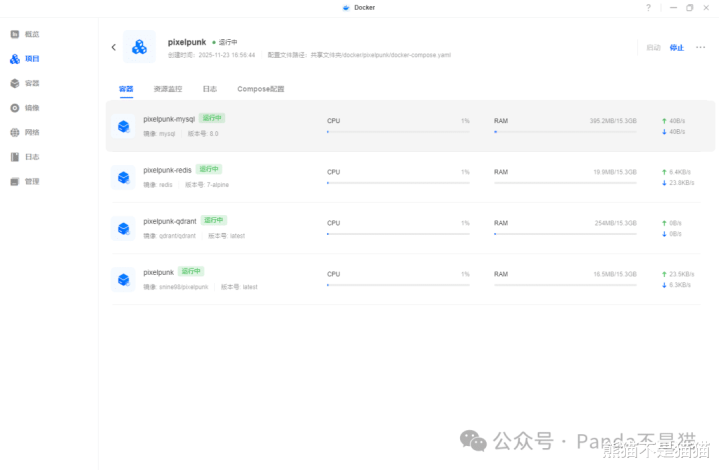The height and width of the screenshot is (470, 719).
Task: Go back with the left arrow
Action: (114, 47)
